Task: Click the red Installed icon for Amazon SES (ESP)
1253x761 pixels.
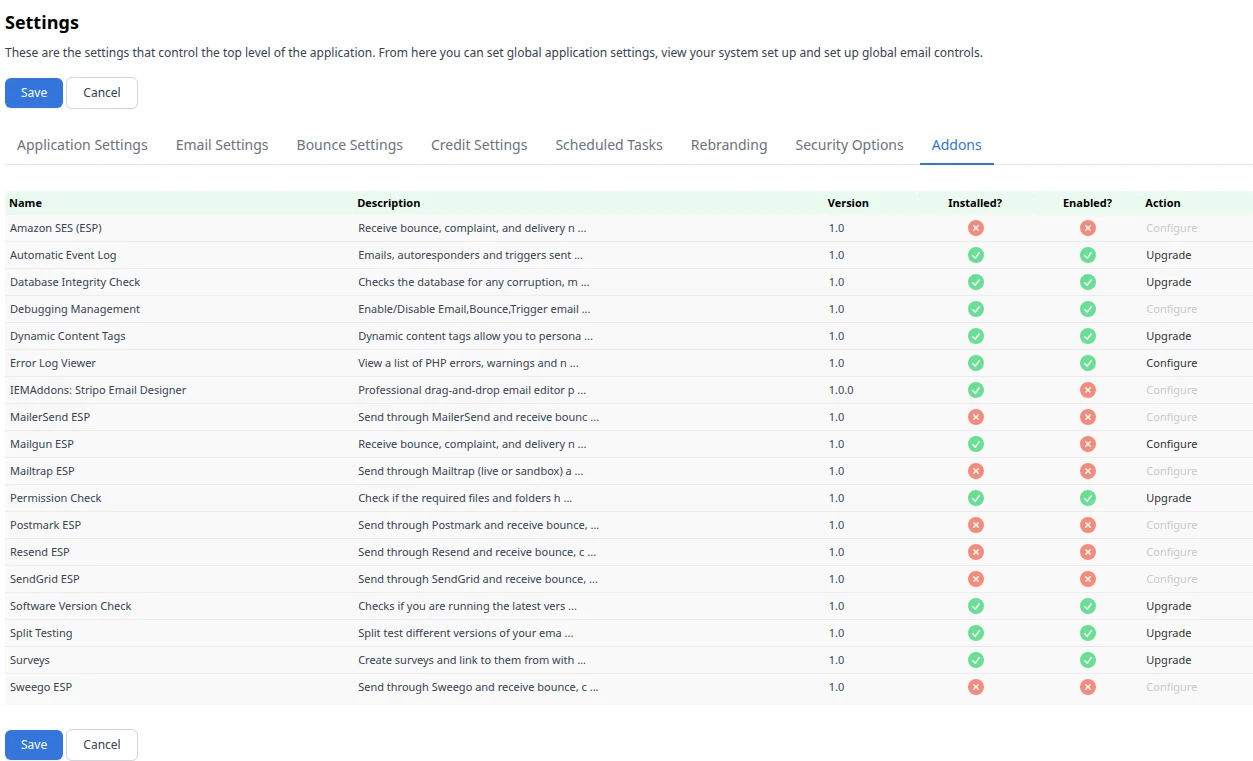Action: [976, 228]
